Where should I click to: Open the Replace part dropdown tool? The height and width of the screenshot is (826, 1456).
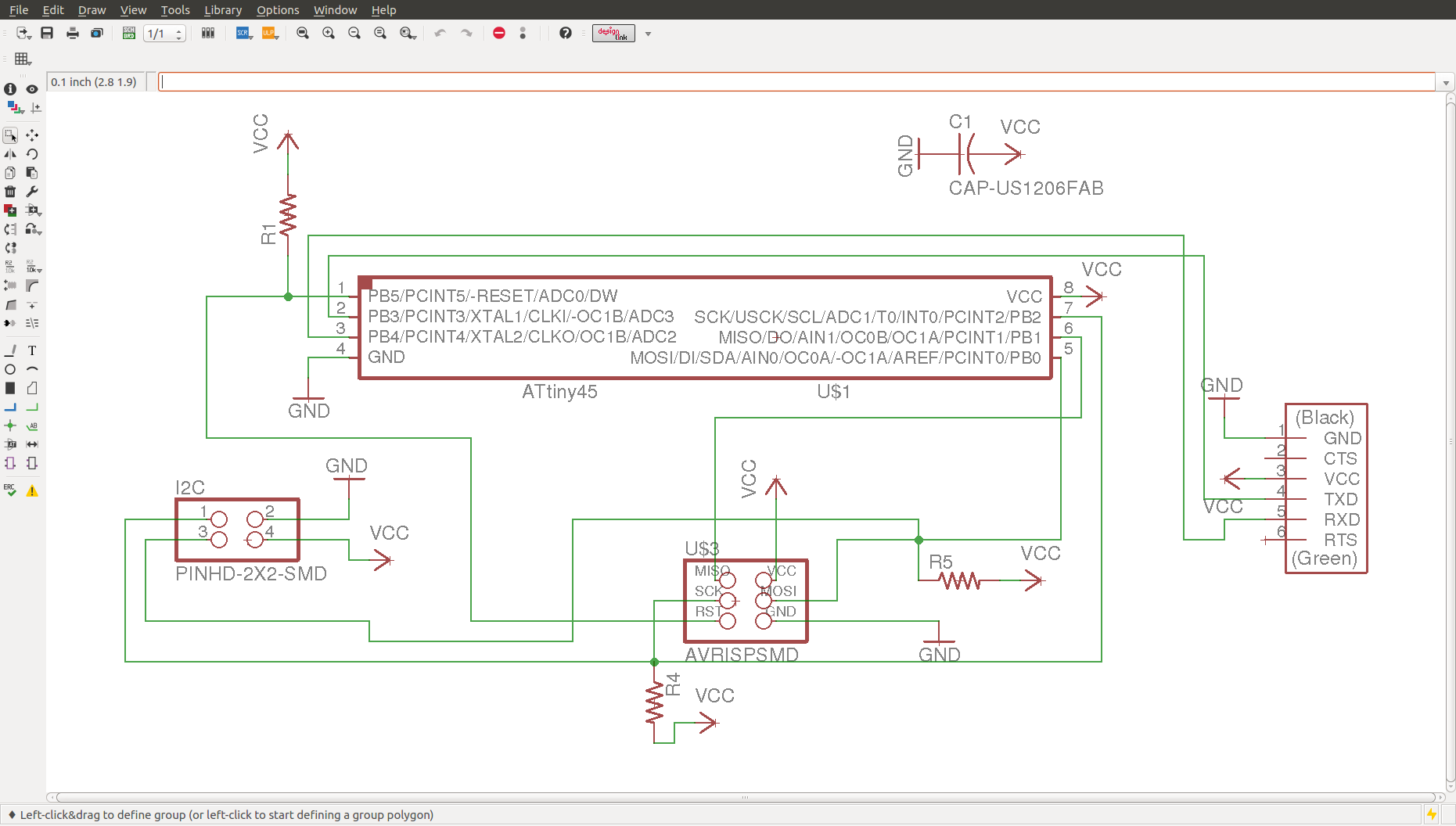(34, 229)
